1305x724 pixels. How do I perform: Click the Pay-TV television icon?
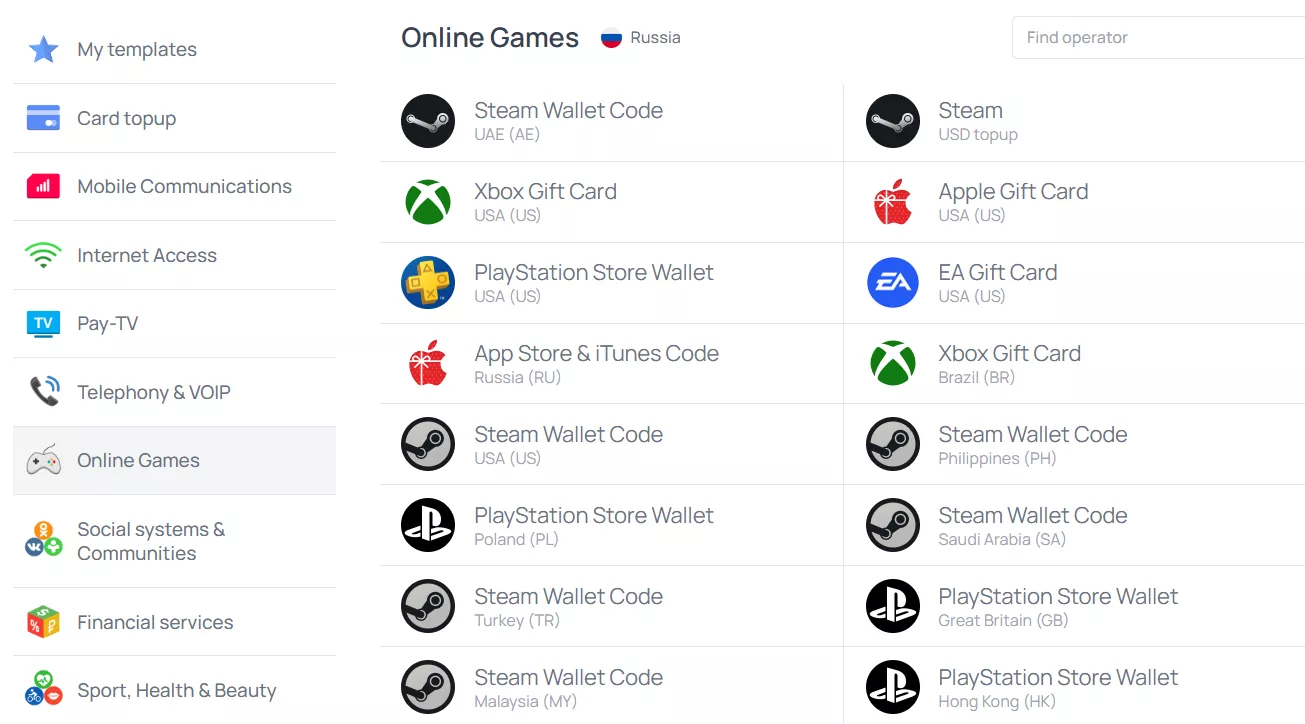[43, 323]
